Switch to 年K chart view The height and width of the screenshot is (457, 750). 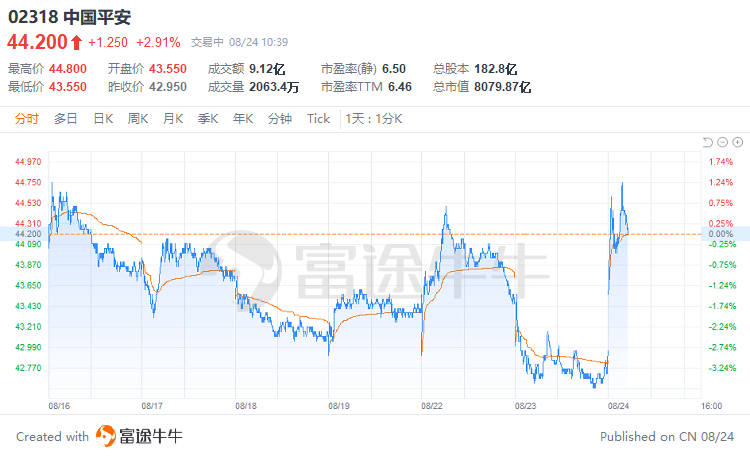point(243,119)
